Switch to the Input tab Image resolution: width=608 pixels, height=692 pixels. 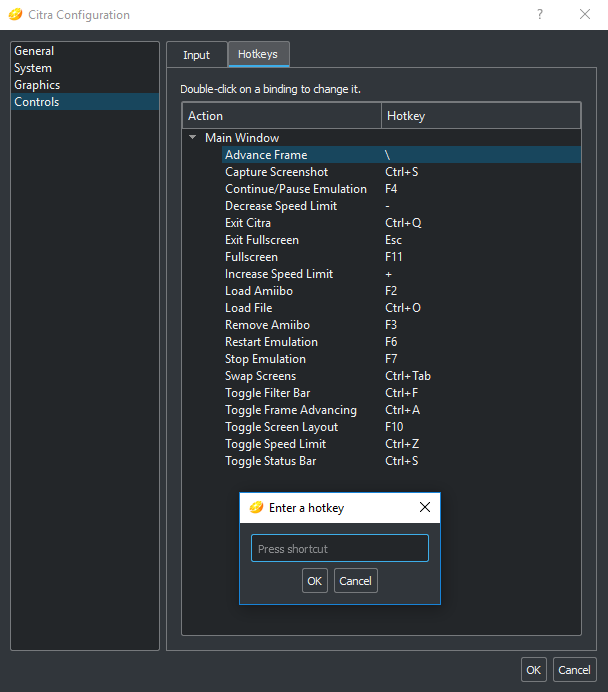(x=196, y=55)
